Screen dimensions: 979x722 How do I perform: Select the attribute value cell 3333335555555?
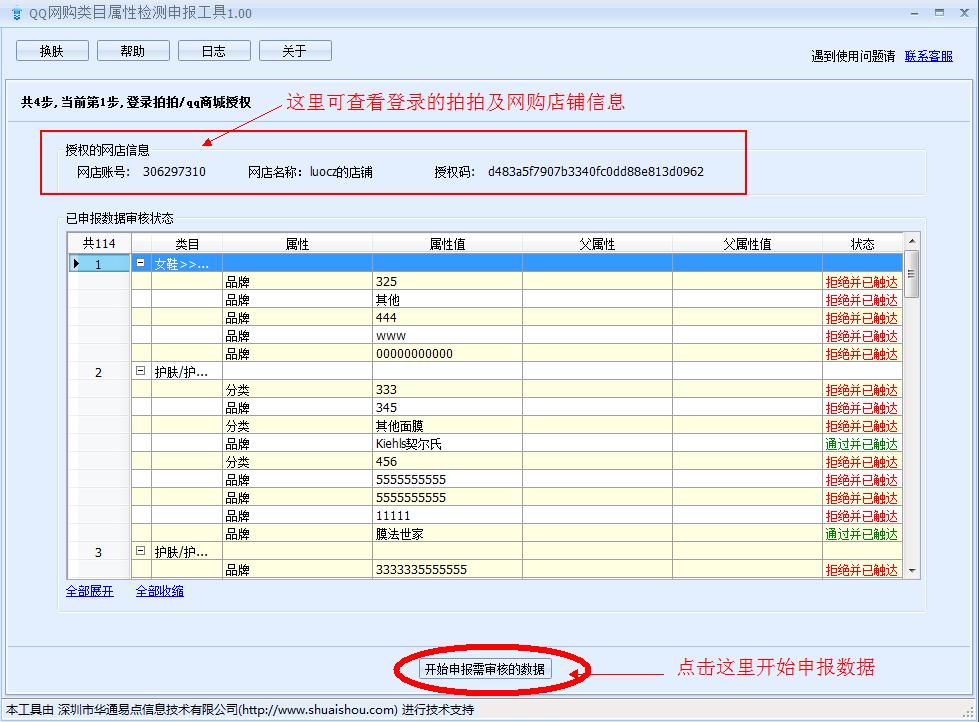pos(447,570)
